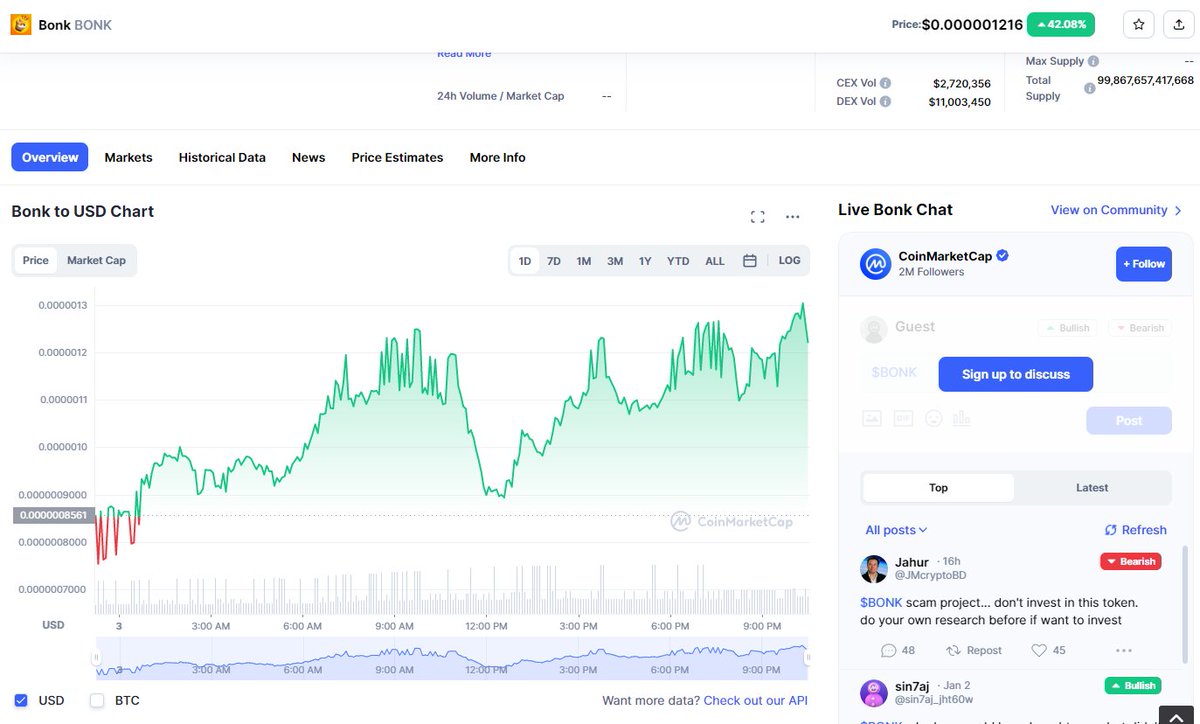The height and width of the screenshot is (724, 1200).
Task: Click the 0.0000008561 price marker label
Action: (x=54, y=516)
